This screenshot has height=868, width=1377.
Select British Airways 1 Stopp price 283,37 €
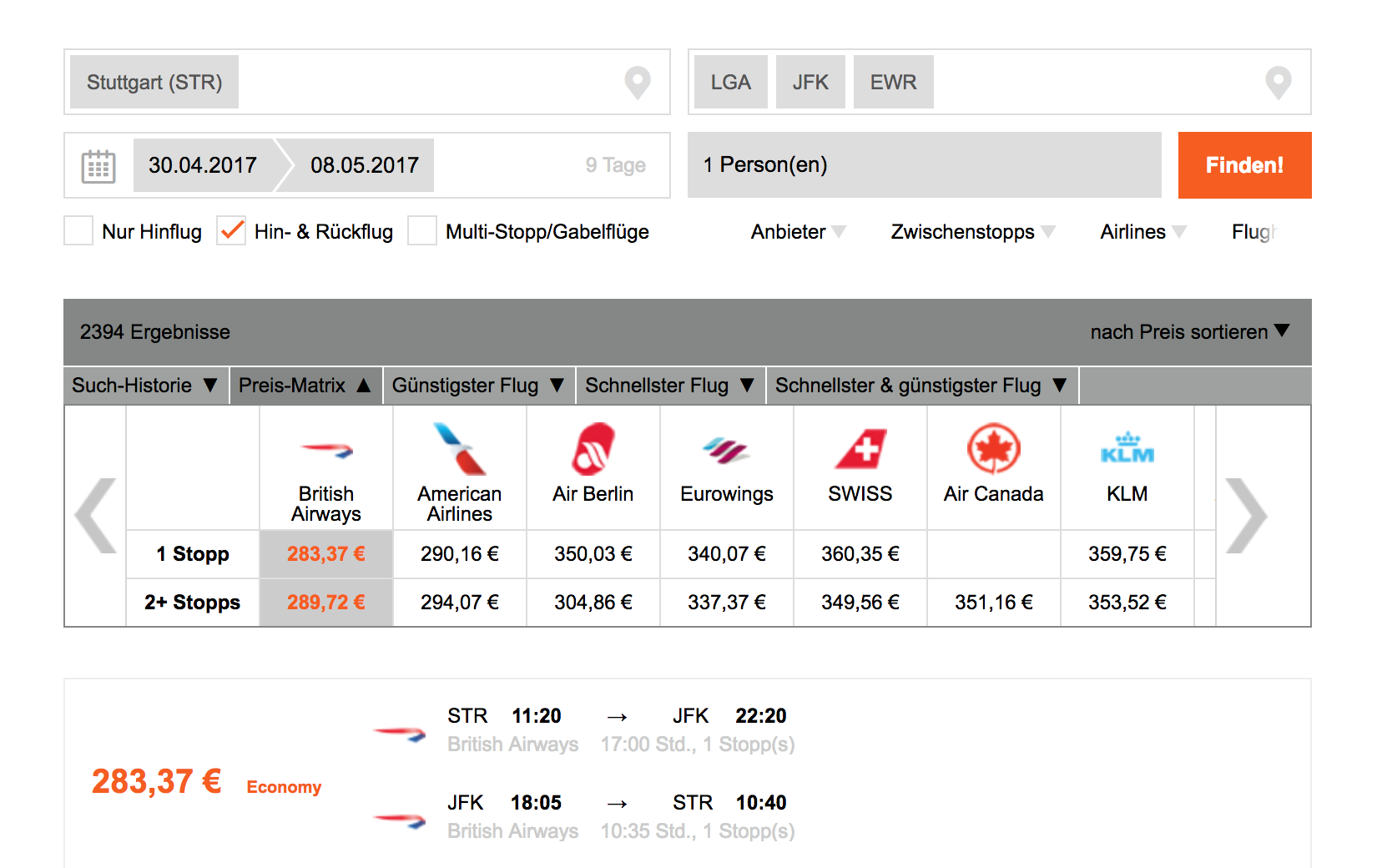click(326, 554)
